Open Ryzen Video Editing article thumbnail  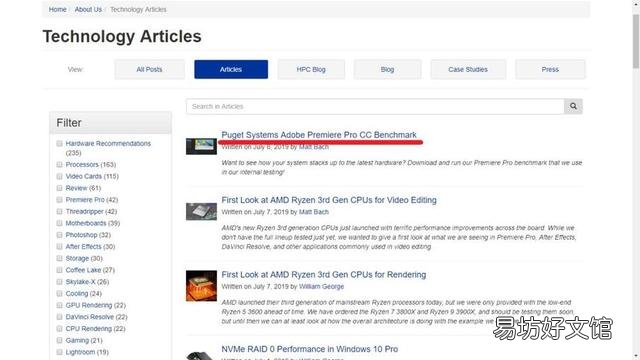[x=201, y=211]
